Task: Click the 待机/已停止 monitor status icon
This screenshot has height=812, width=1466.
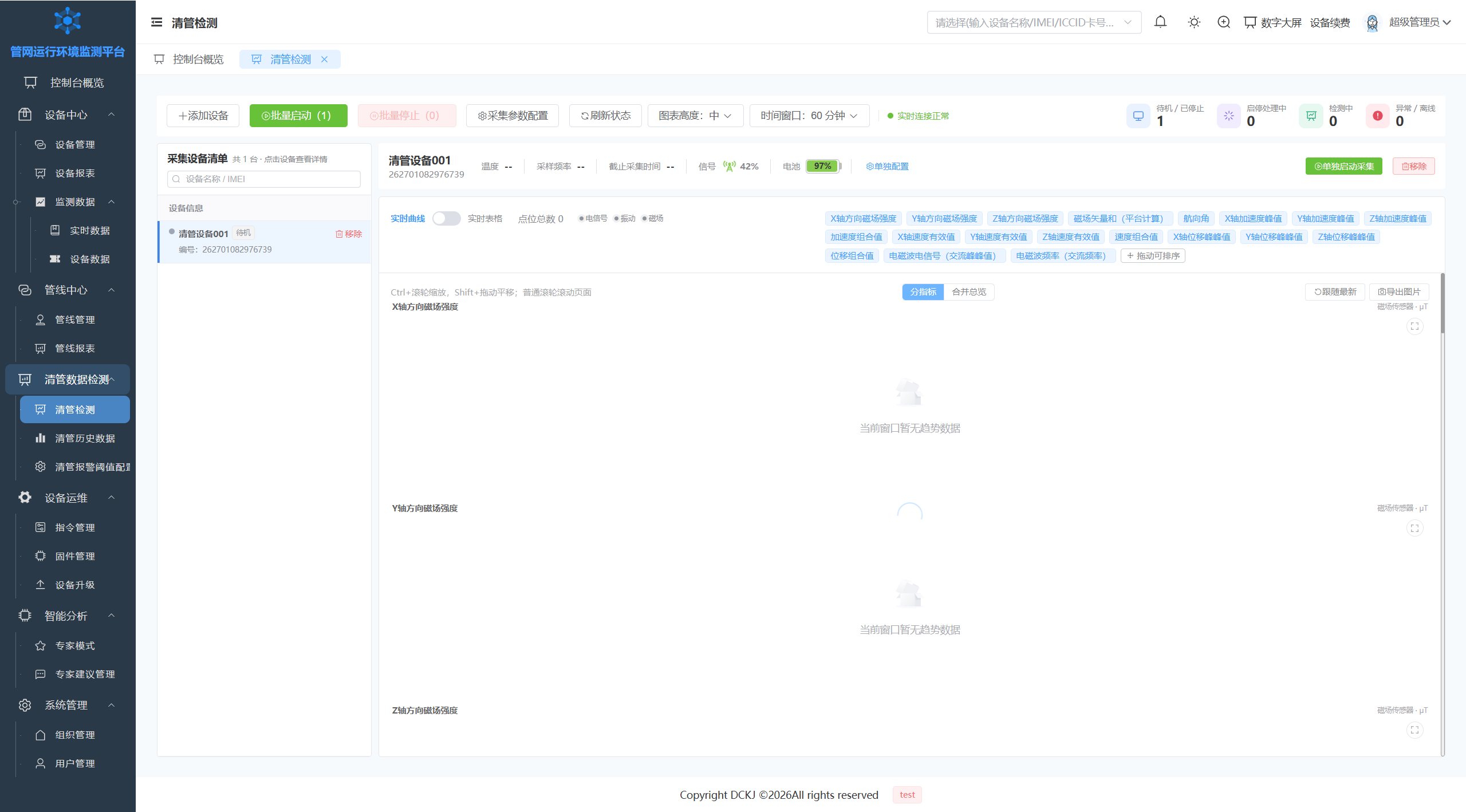Action: pos(1138,116)
